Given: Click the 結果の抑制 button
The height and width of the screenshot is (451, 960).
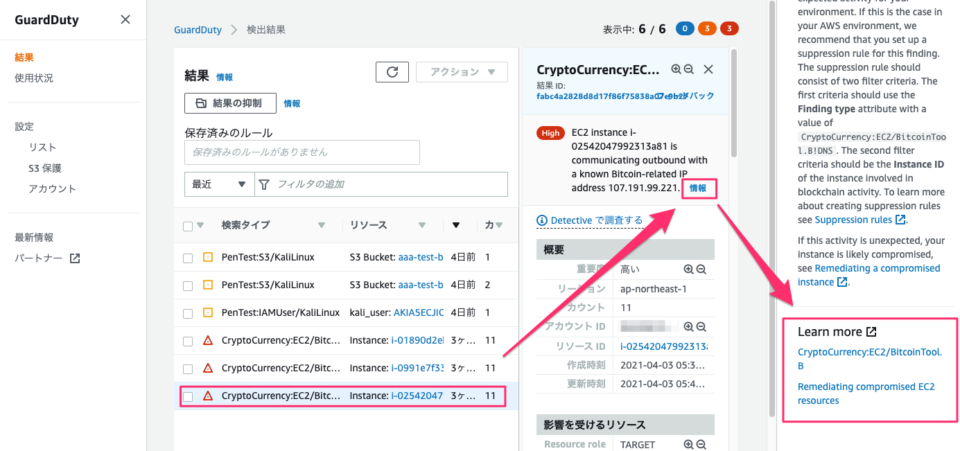Looking at the screenshot, I should 230,103.
